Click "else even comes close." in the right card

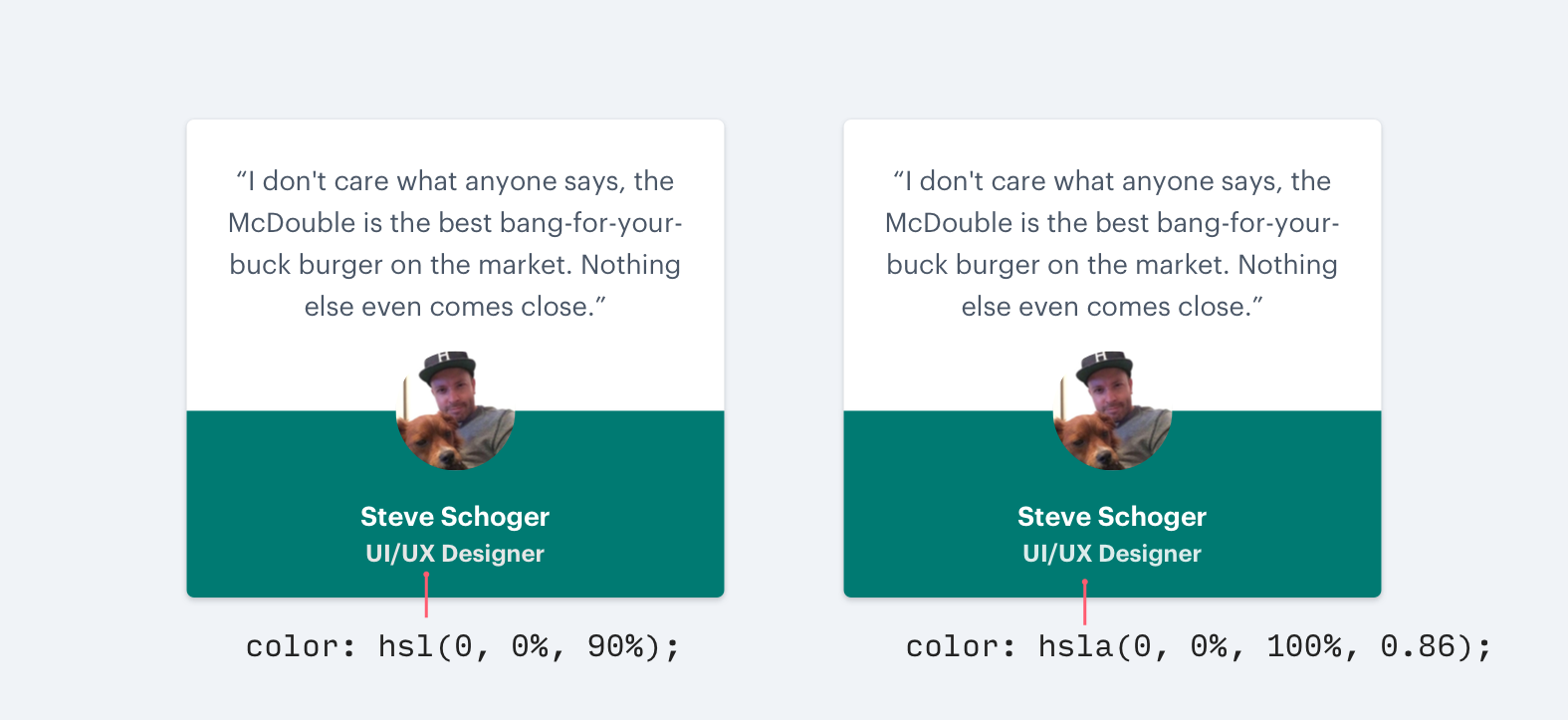tap(1112, 307)
